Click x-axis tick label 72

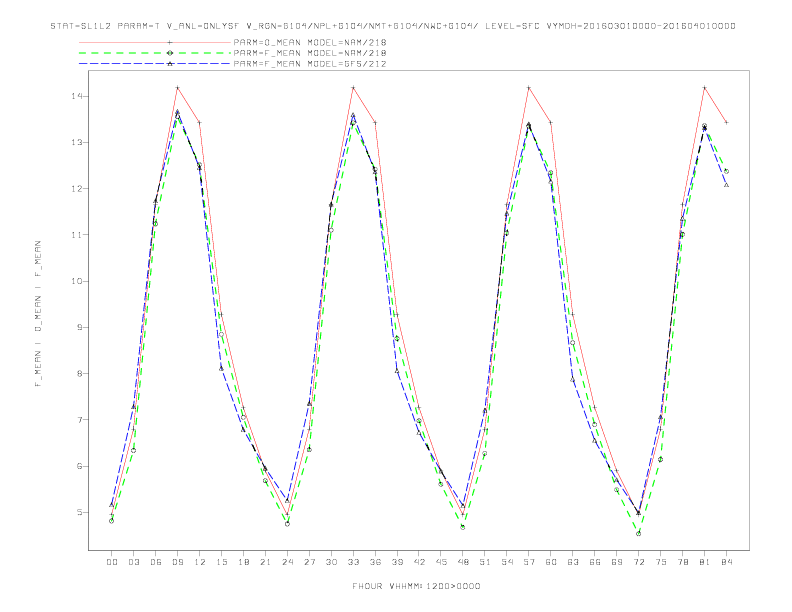(x=638, y=562)
